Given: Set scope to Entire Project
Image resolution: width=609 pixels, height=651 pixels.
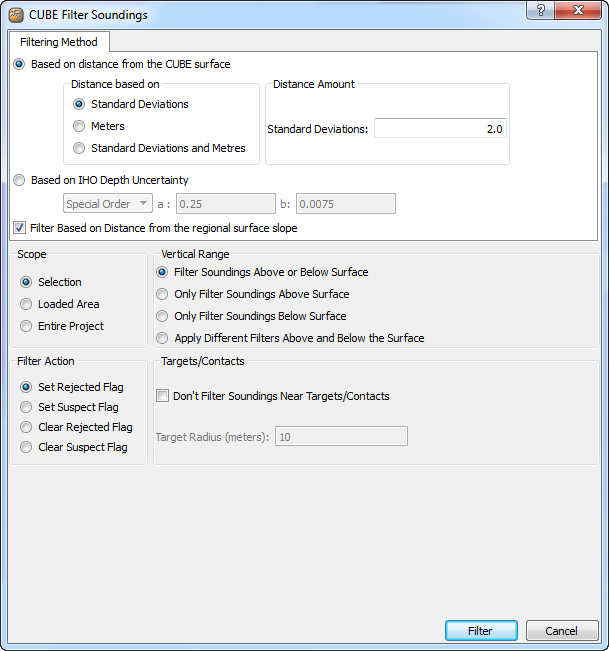Looking at the screenshot, I should pos(26,326).
